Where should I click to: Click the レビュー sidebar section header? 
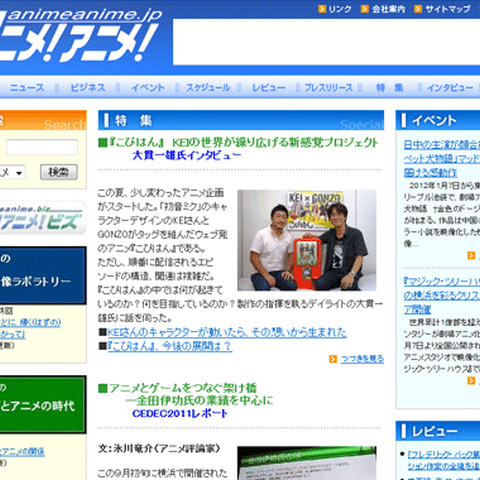(x=438, y=431)
